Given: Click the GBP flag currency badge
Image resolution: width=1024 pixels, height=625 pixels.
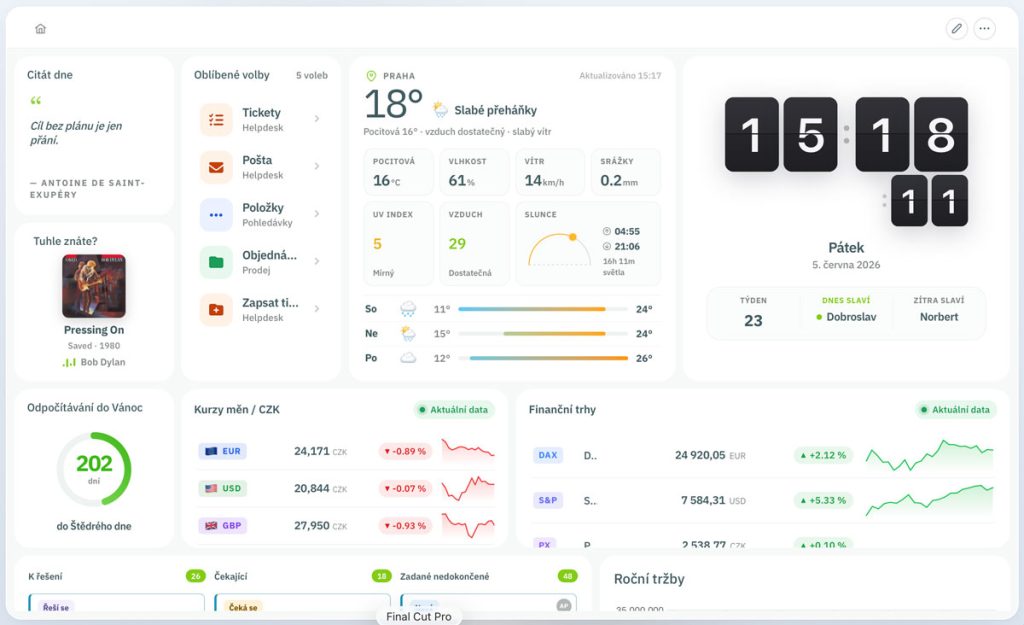Looking at the screenshot, I should click(x=222, y=525).
